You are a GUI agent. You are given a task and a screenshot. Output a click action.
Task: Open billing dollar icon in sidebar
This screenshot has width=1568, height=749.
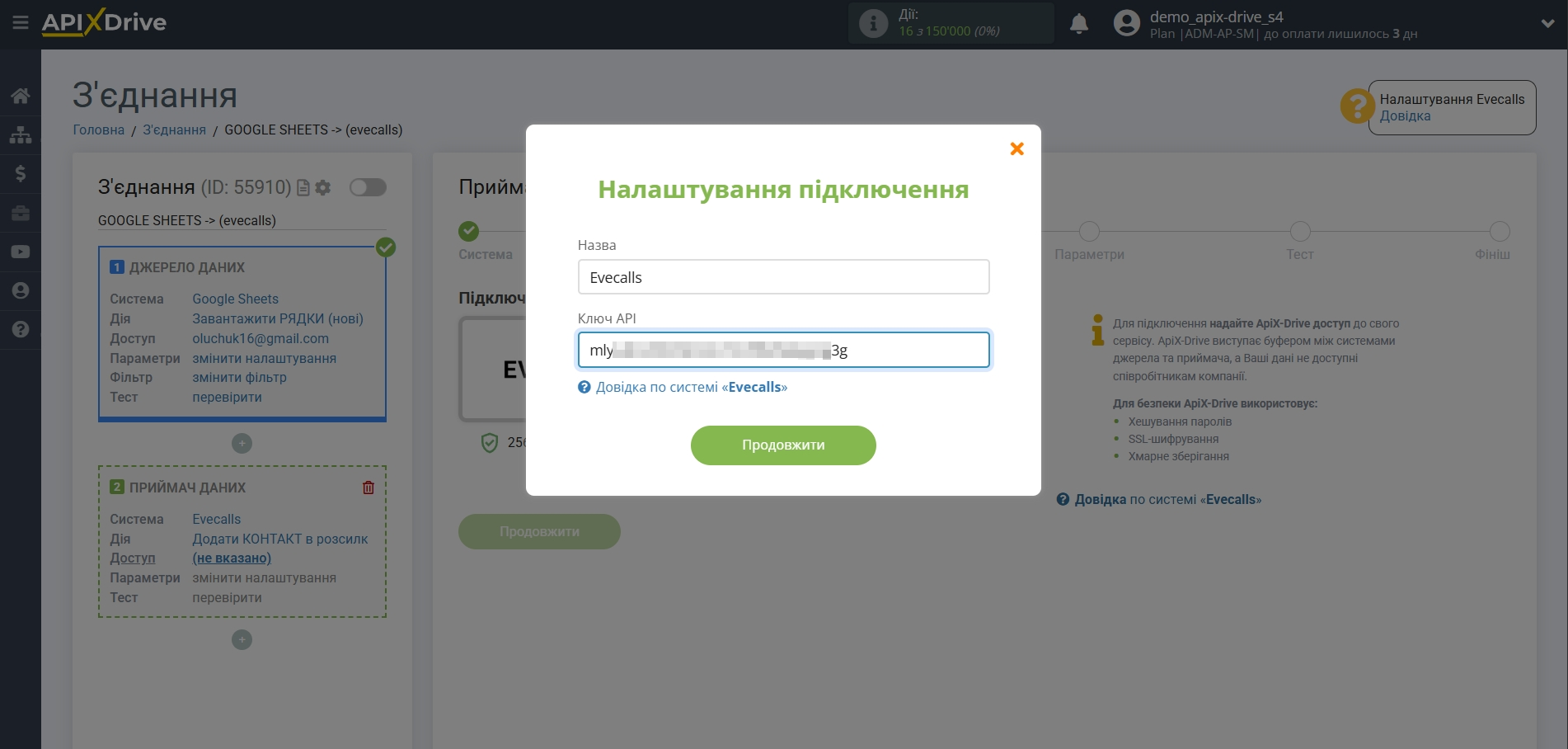tap(21, 173)
